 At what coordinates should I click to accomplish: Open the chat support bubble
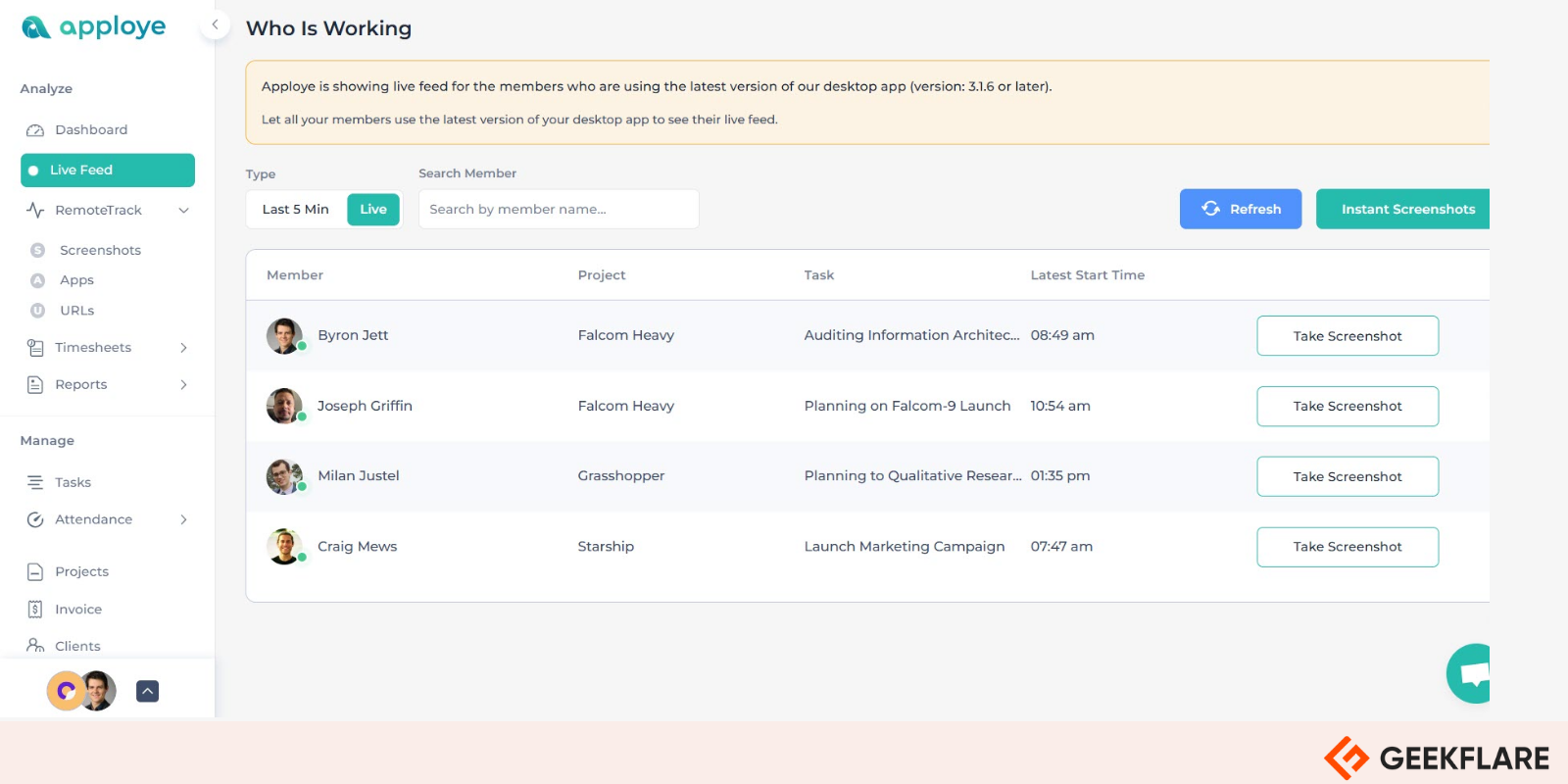click(x=1470, y=673)
